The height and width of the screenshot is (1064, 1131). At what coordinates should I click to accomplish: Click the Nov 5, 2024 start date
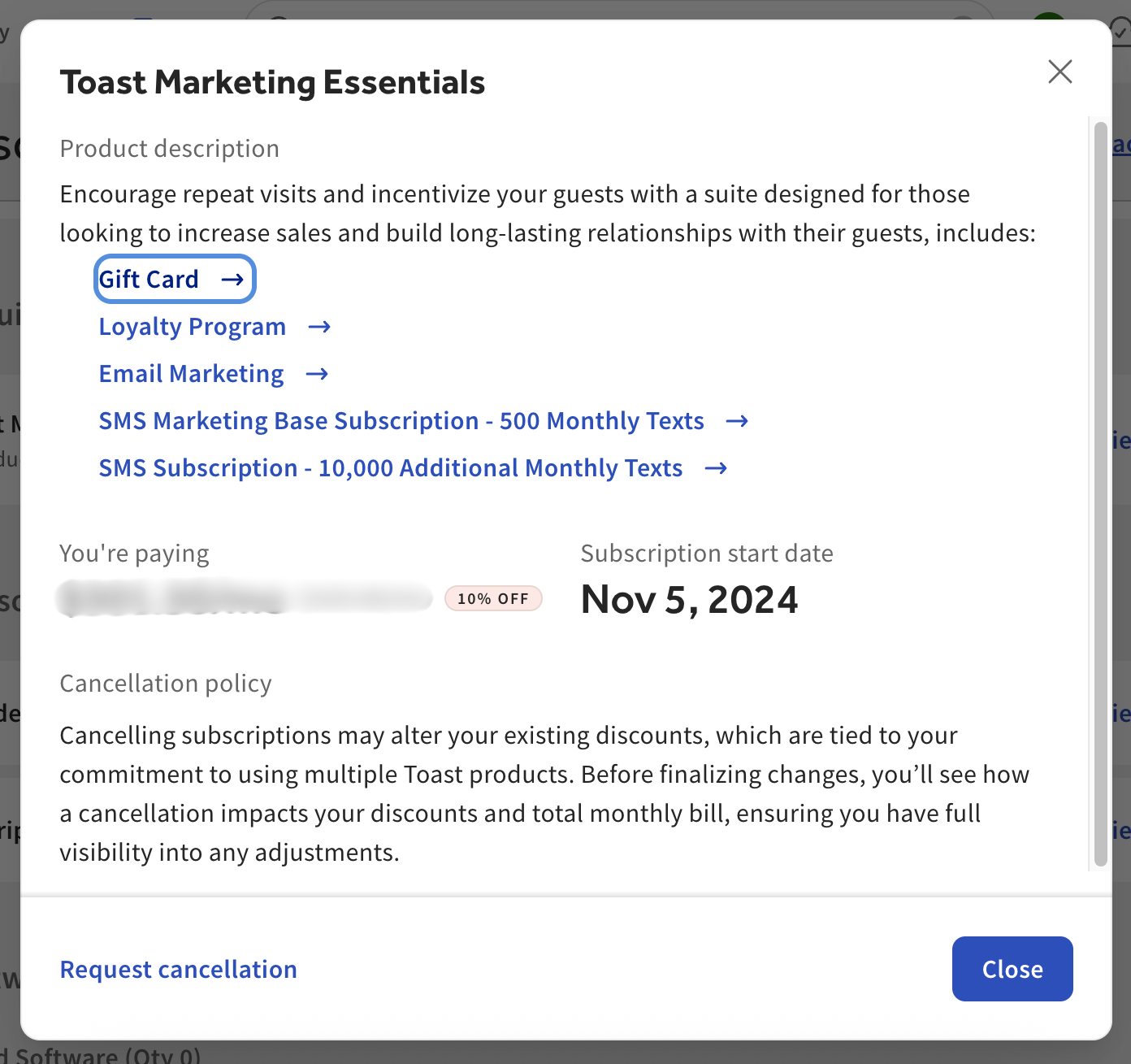689,600
